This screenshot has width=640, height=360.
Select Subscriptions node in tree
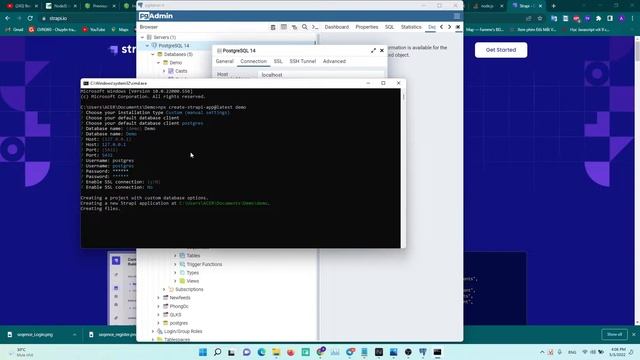[189, 289]
